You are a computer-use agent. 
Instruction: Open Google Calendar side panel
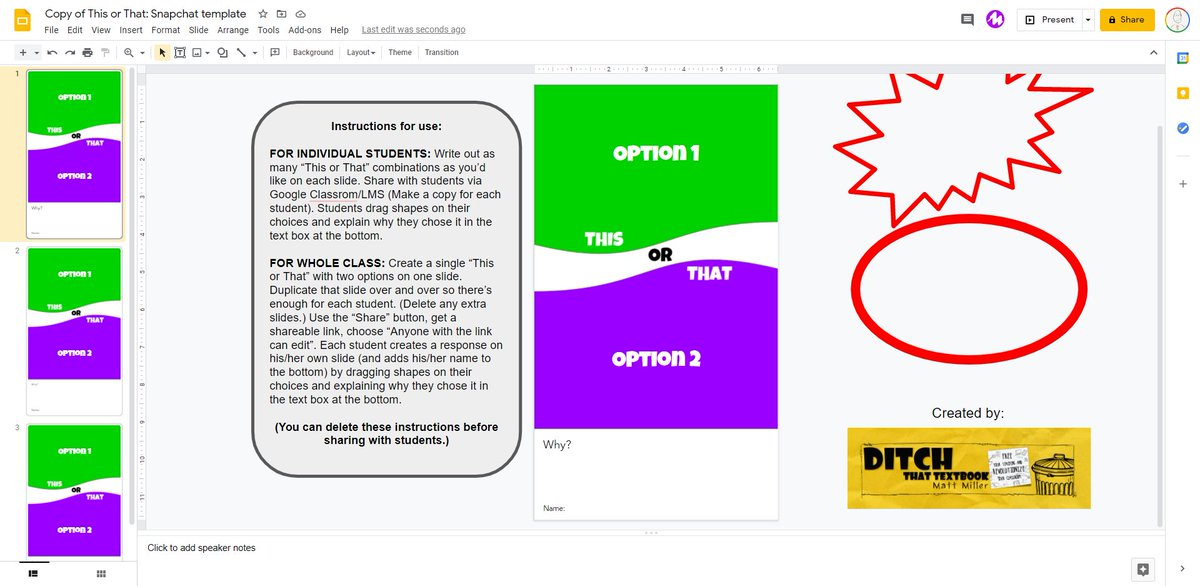[1183, 60]
